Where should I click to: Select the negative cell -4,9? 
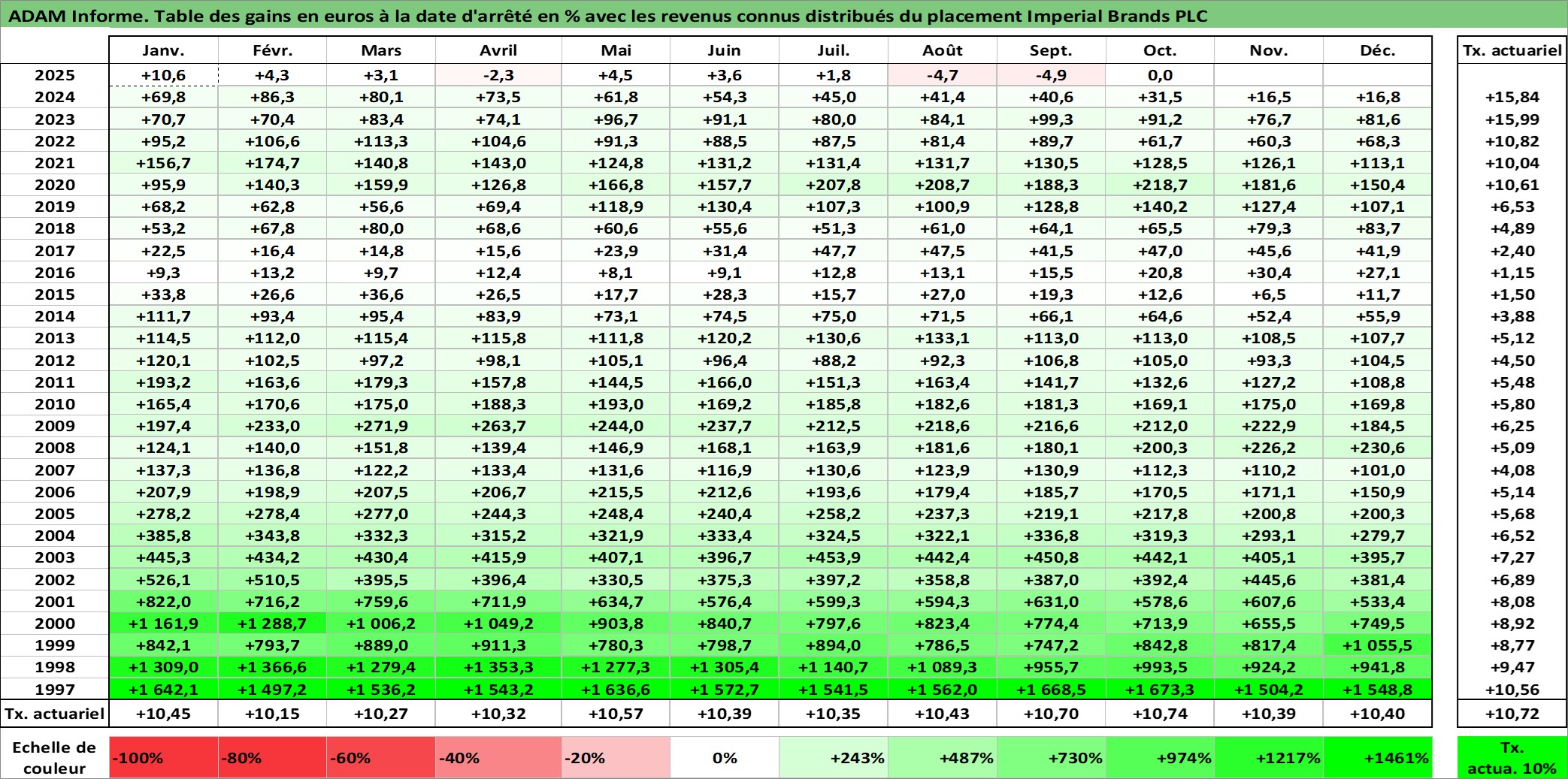[1051, 75]
